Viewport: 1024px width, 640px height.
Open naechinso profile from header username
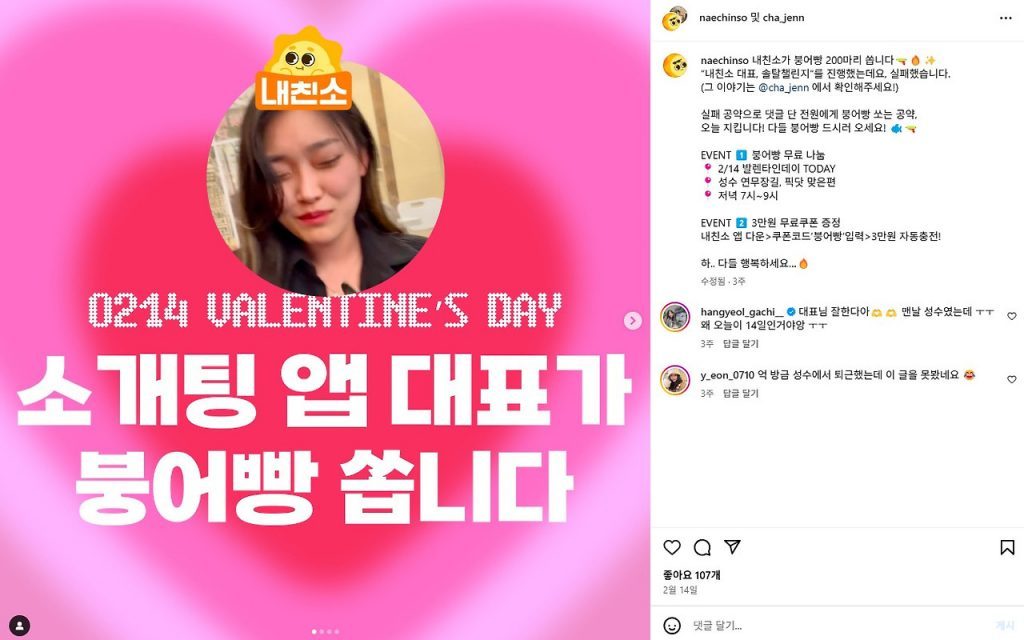723,18
